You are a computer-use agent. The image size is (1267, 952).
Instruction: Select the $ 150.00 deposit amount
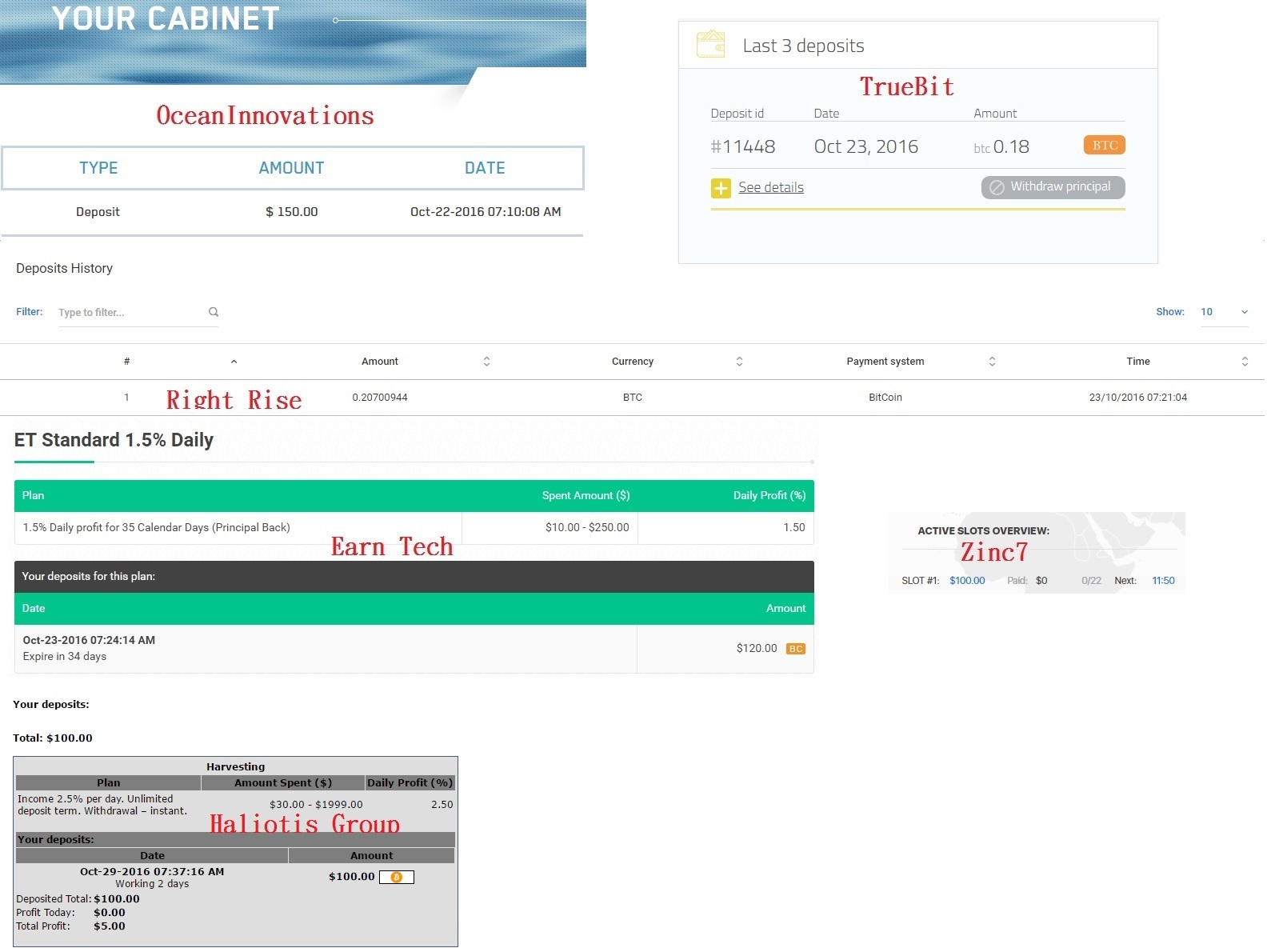292,212
